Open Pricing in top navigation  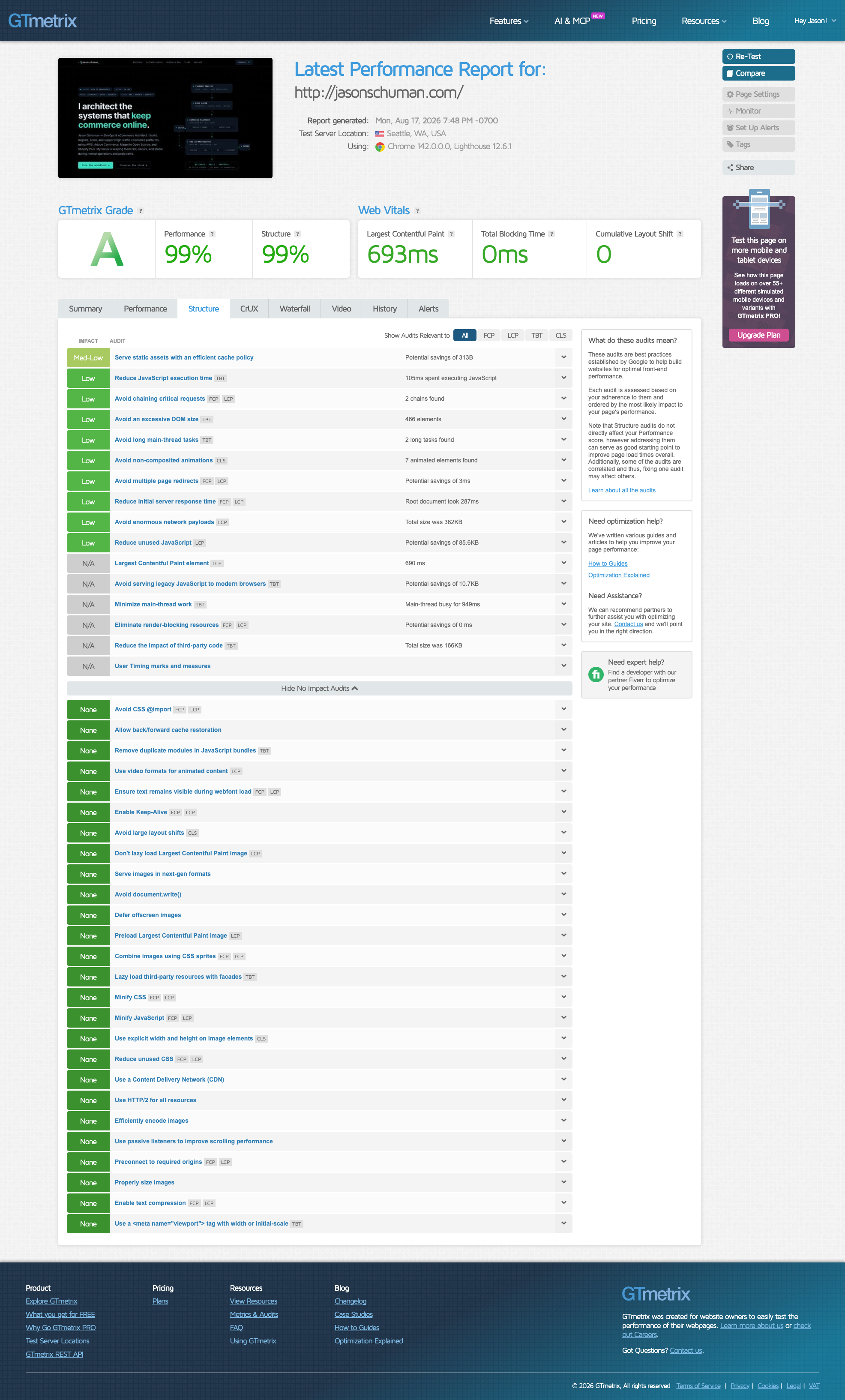coord(644,21)
